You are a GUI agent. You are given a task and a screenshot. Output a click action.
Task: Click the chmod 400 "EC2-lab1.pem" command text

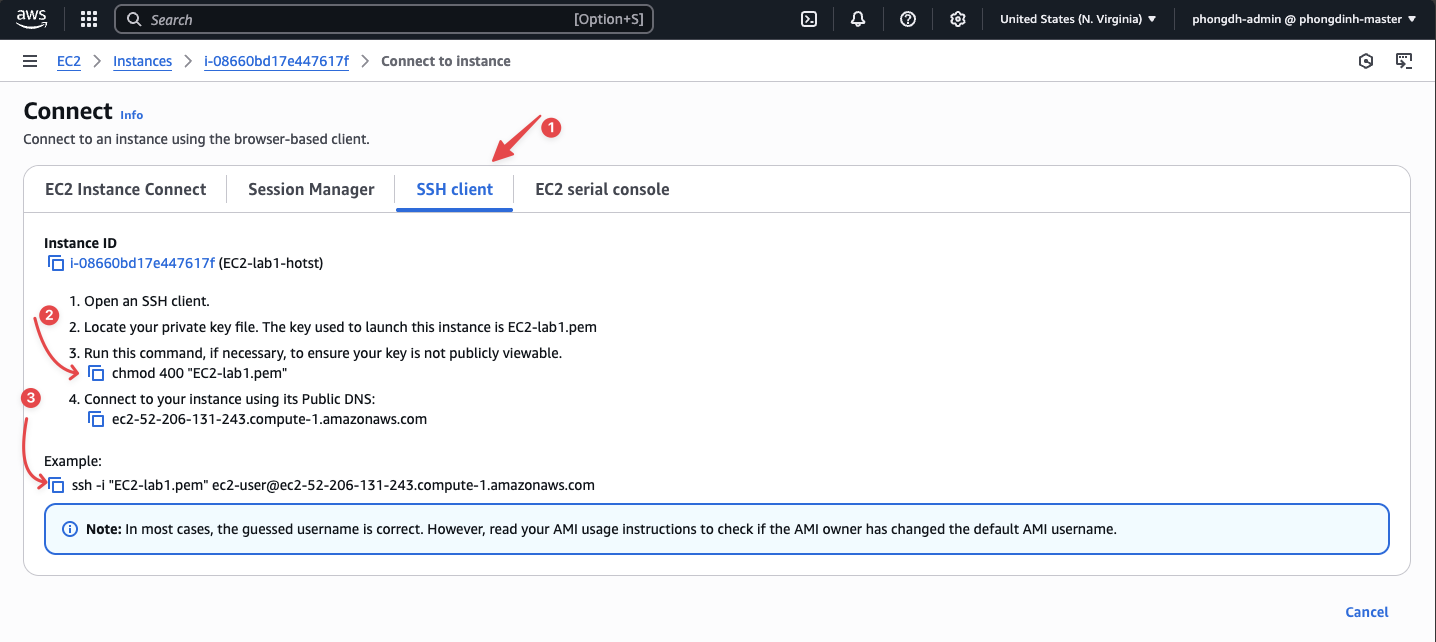[x=200, y=373]
